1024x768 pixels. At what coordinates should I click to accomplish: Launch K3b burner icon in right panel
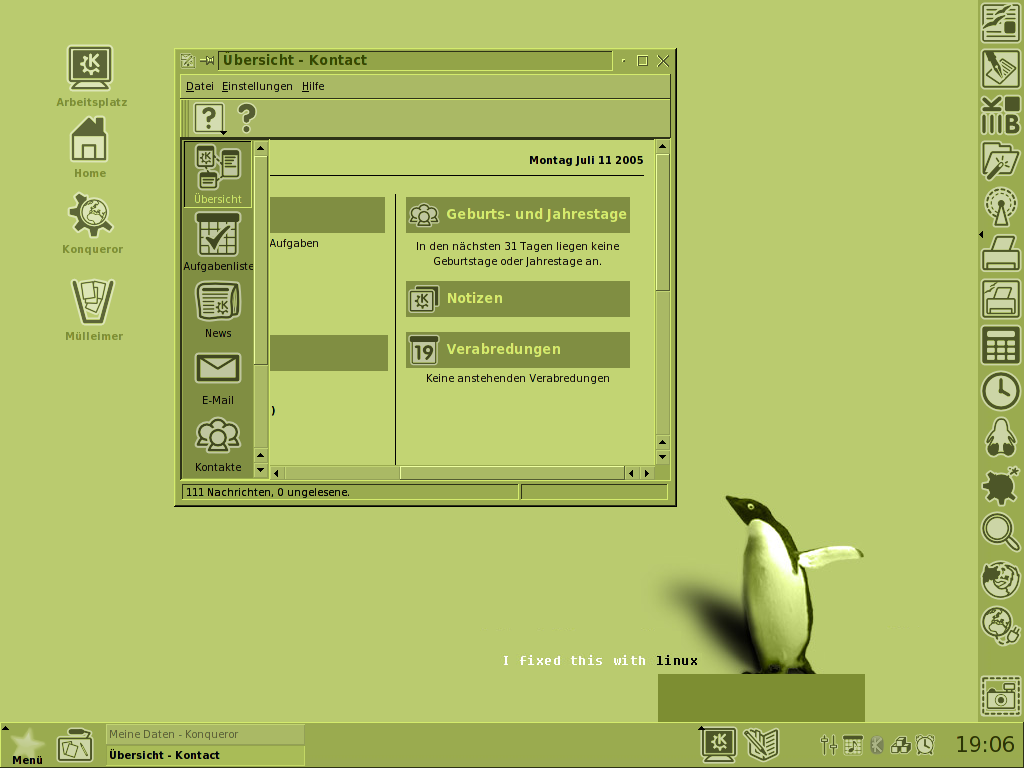(1000, 115)
